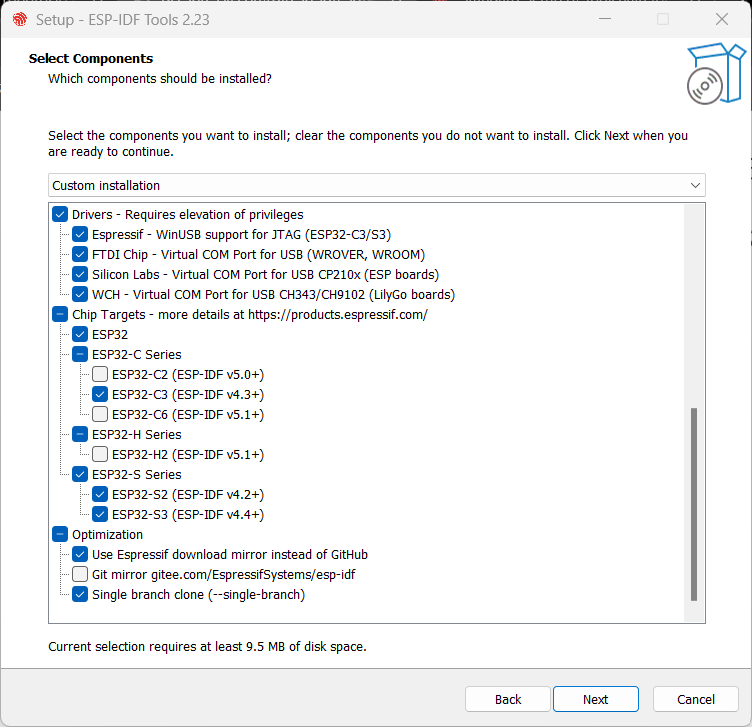The width and height of the screenshot is (752, 727).
Task: Select the 'Optimization' row text
Action: (x=107, y=534)
